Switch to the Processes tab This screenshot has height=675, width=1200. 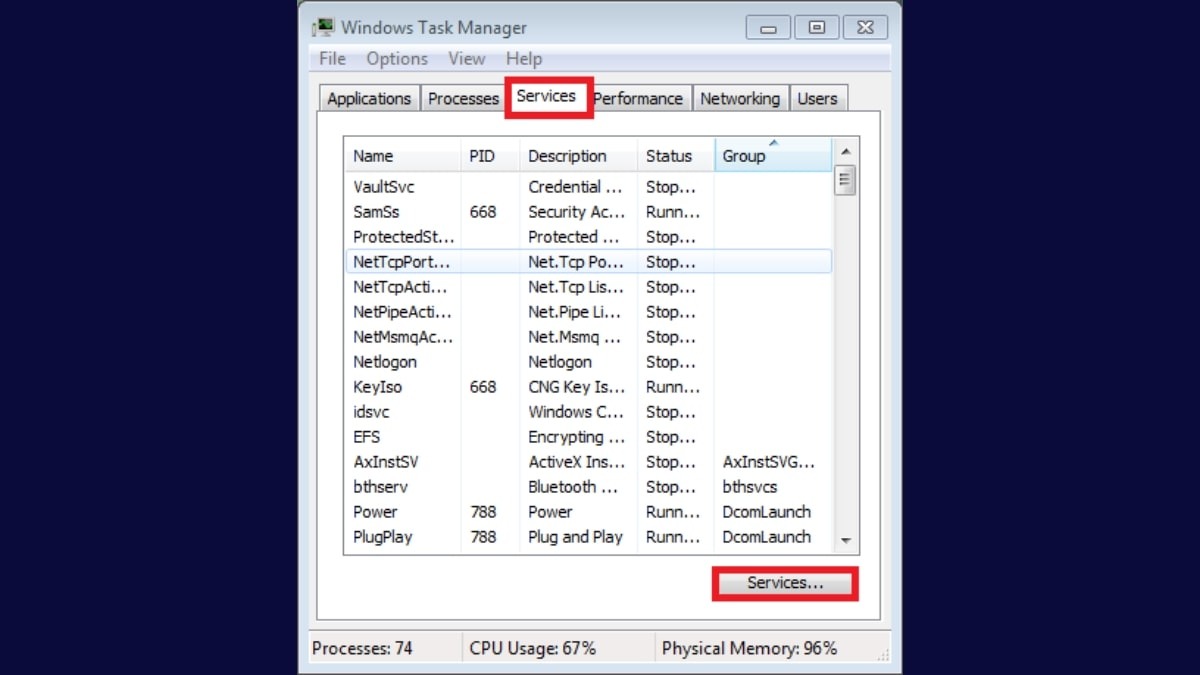click(463, 98)
